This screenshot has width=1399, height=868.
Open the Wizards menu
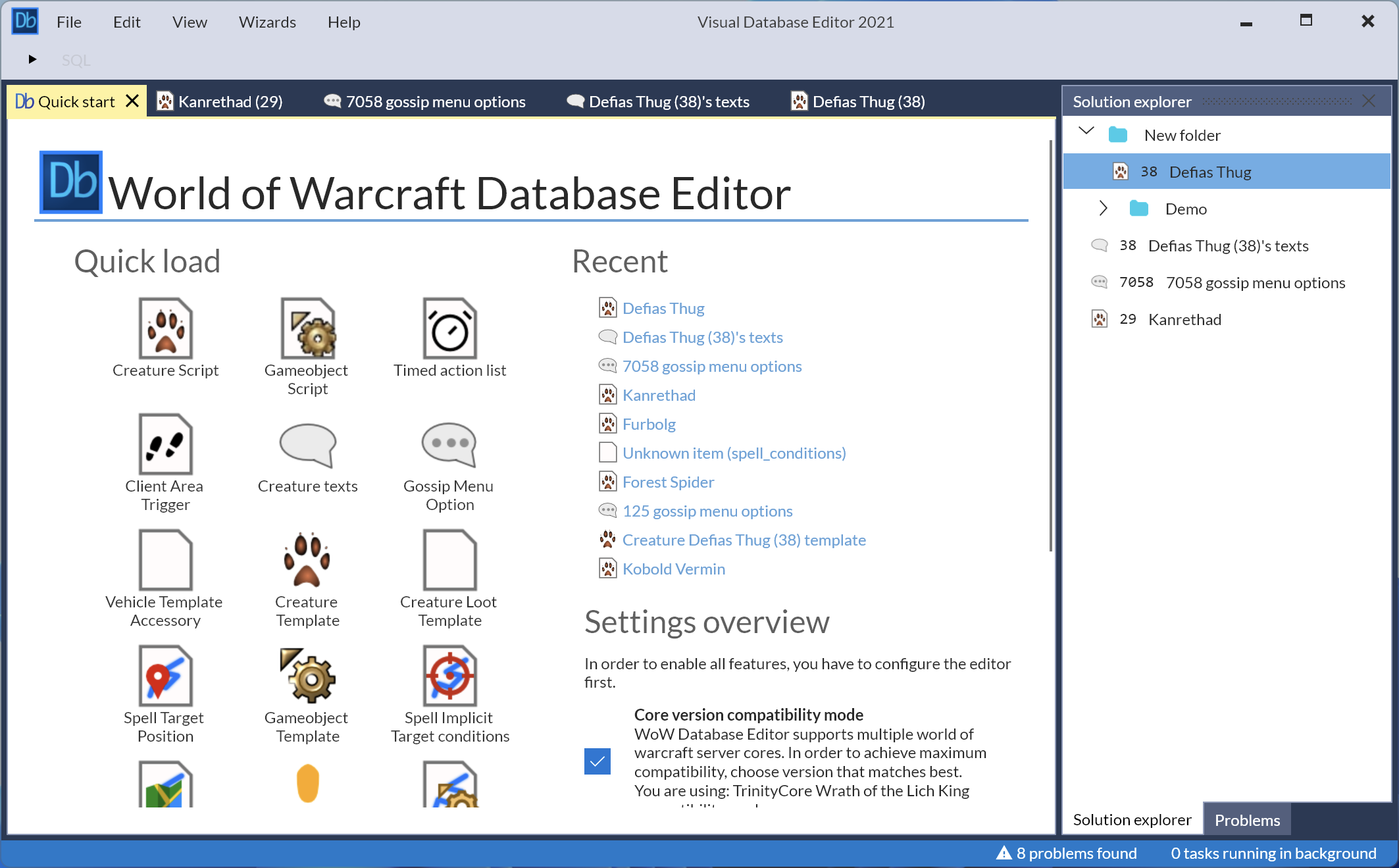(x=267, y=22)
